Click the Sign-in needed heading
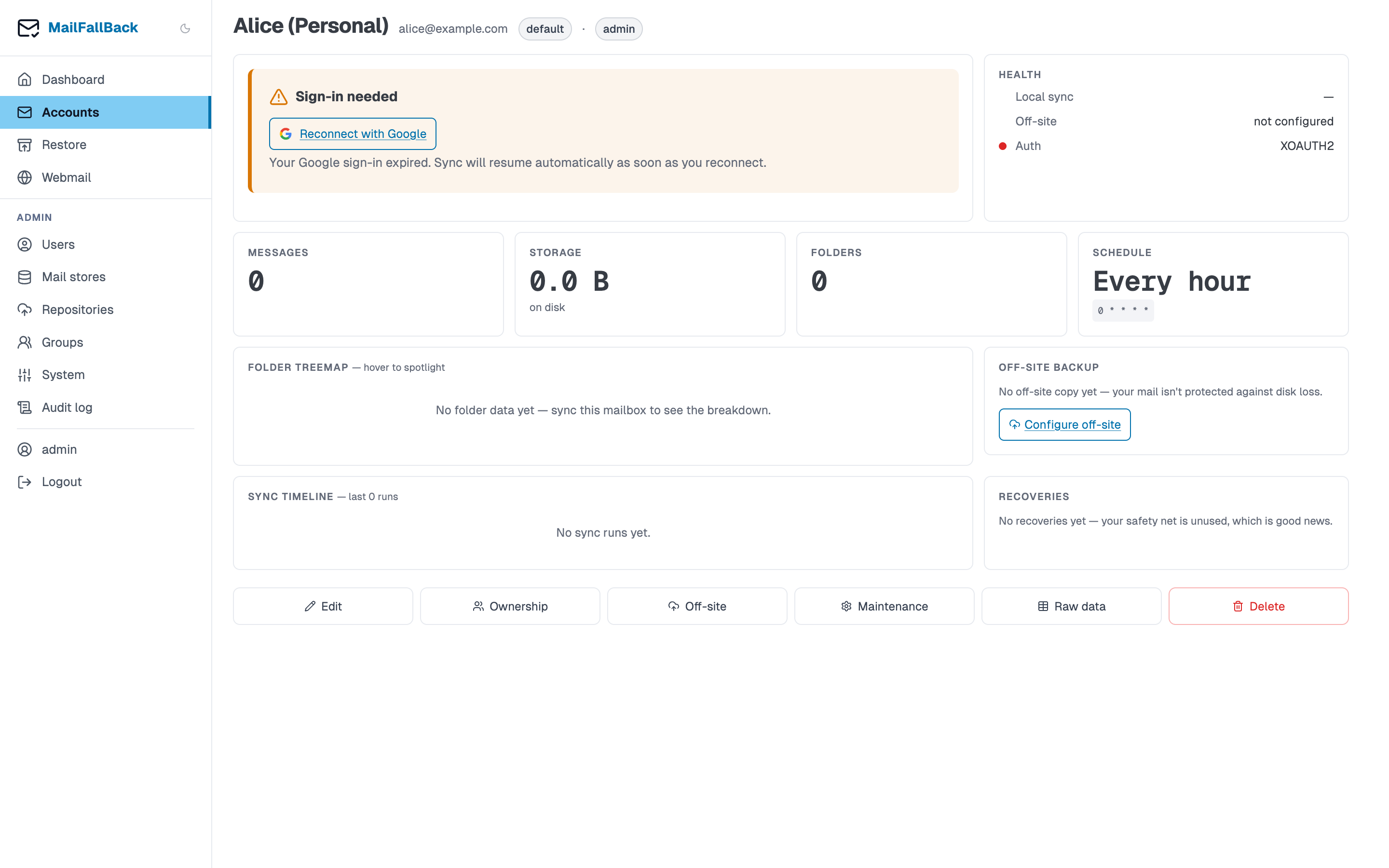This screenshot has height=868, width=1389. tap(346, 96)
